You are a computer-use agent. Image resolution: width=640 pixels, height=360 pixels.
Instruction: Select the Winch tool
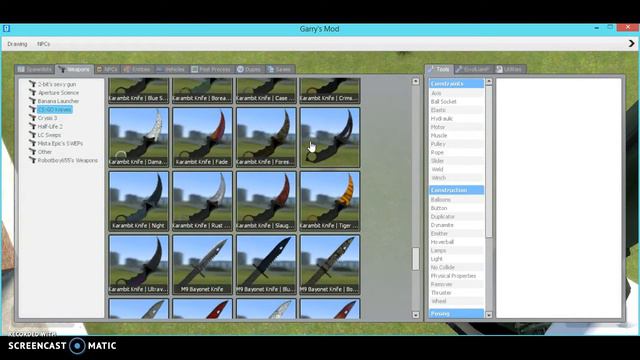456,178
